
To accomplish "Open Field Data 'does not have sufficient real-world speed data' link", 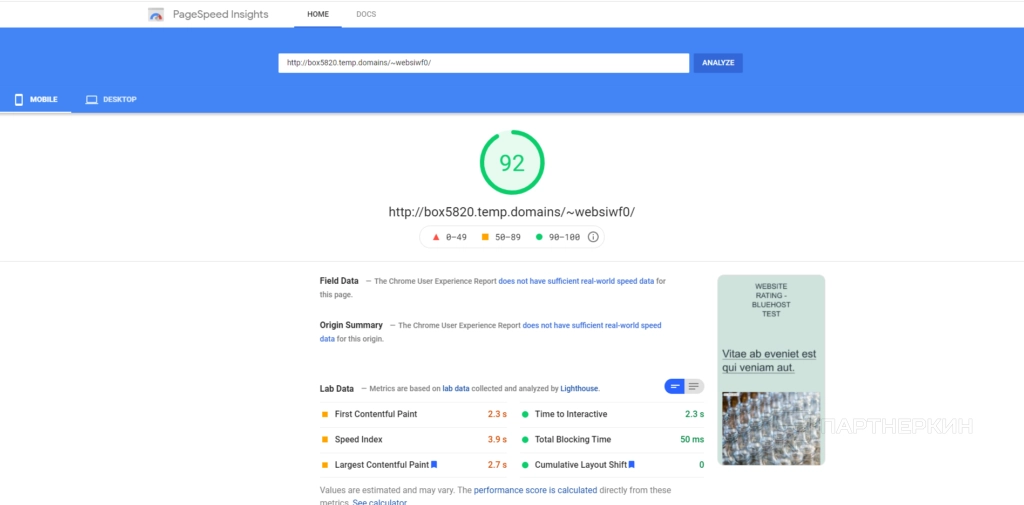I will coord(576,281).
